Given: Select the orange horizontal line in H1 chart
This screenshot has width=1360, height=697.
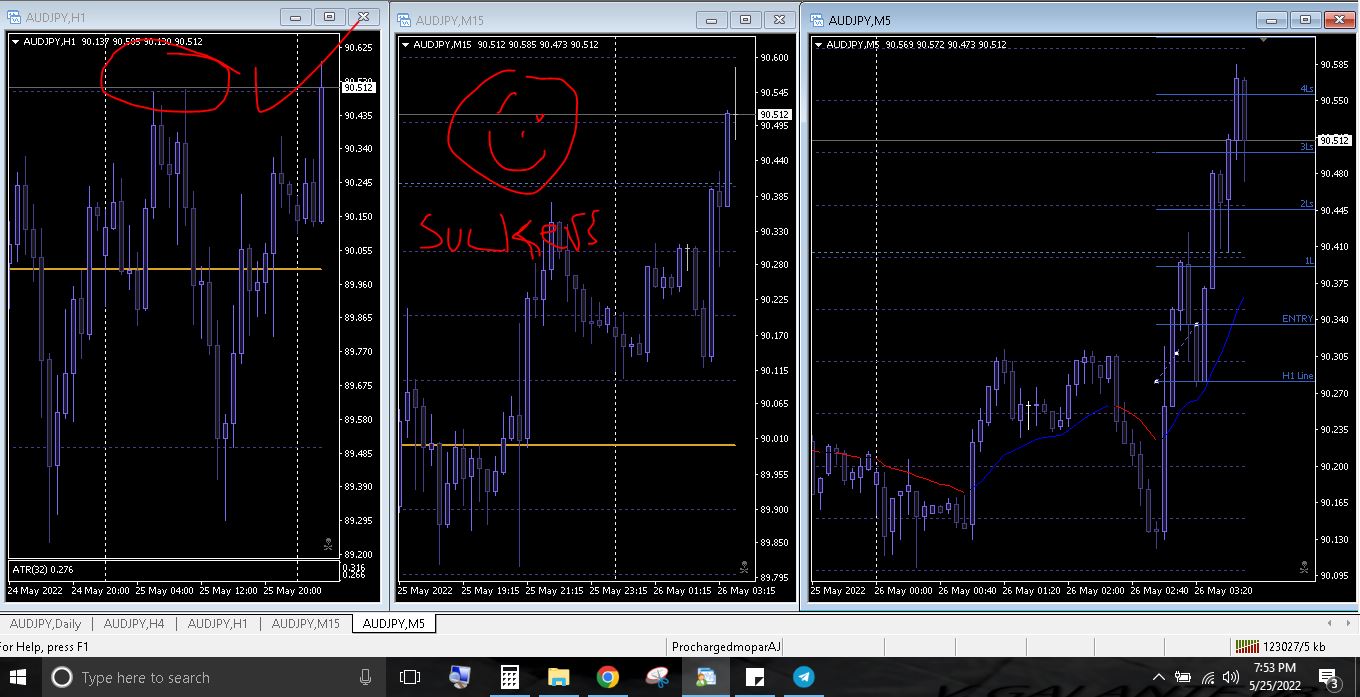Looking at the screenshot, I should coord(165,268).
